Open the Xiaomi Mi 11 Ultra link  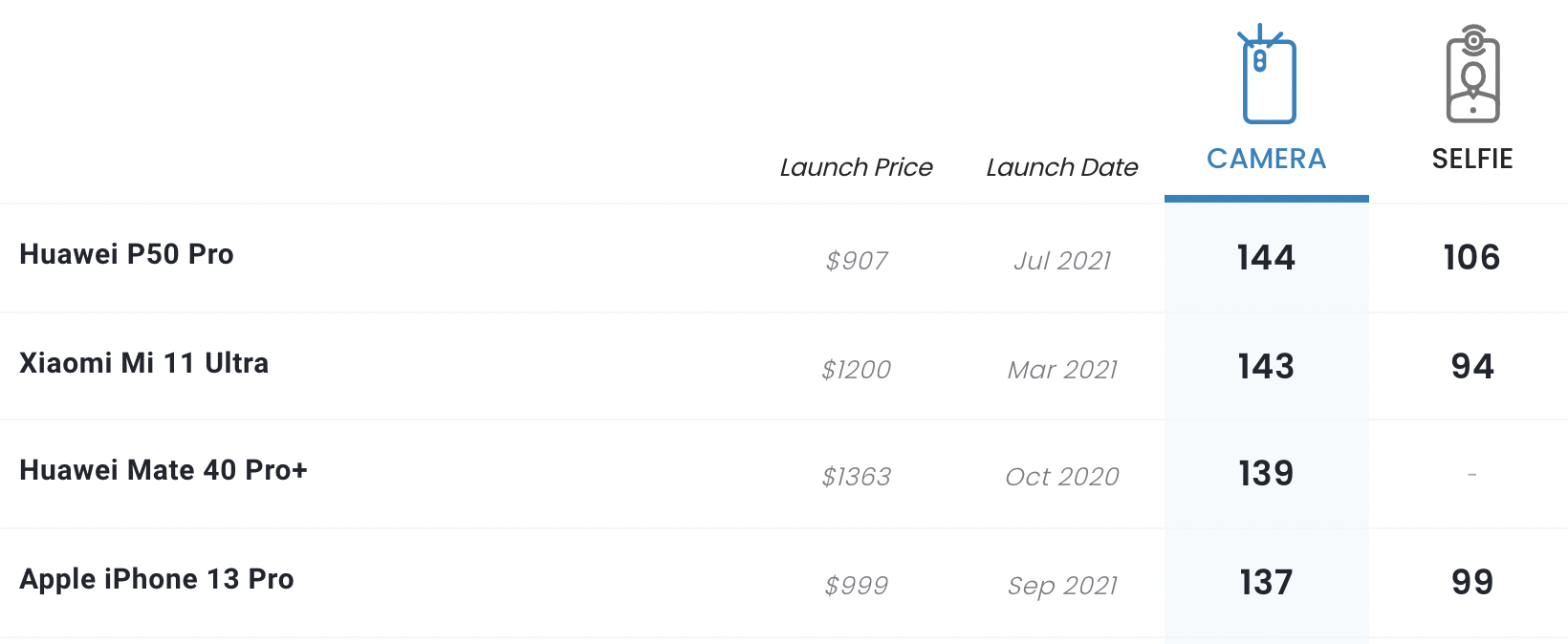[x=144, y=363]
